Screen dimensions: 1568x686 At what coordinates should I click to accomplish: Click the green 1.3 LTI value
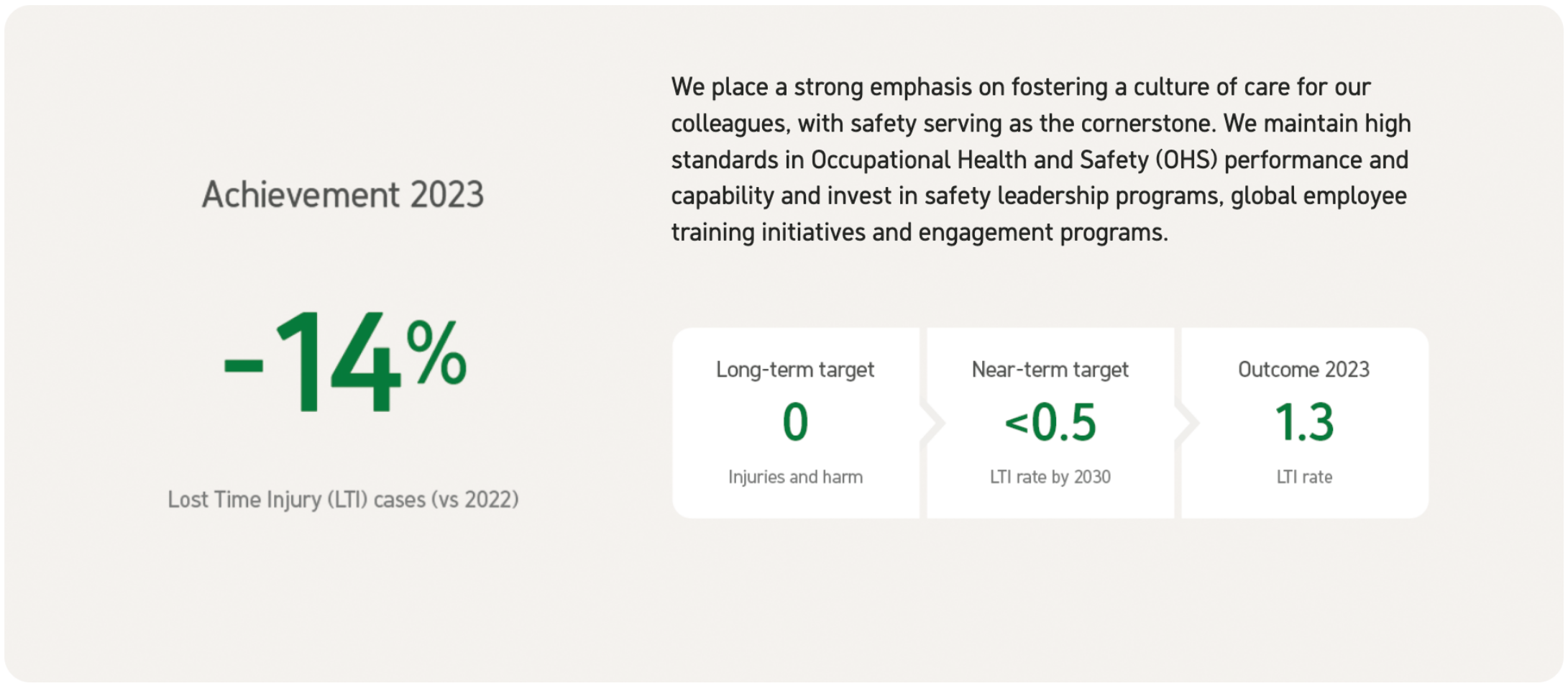click(1305, 422)
